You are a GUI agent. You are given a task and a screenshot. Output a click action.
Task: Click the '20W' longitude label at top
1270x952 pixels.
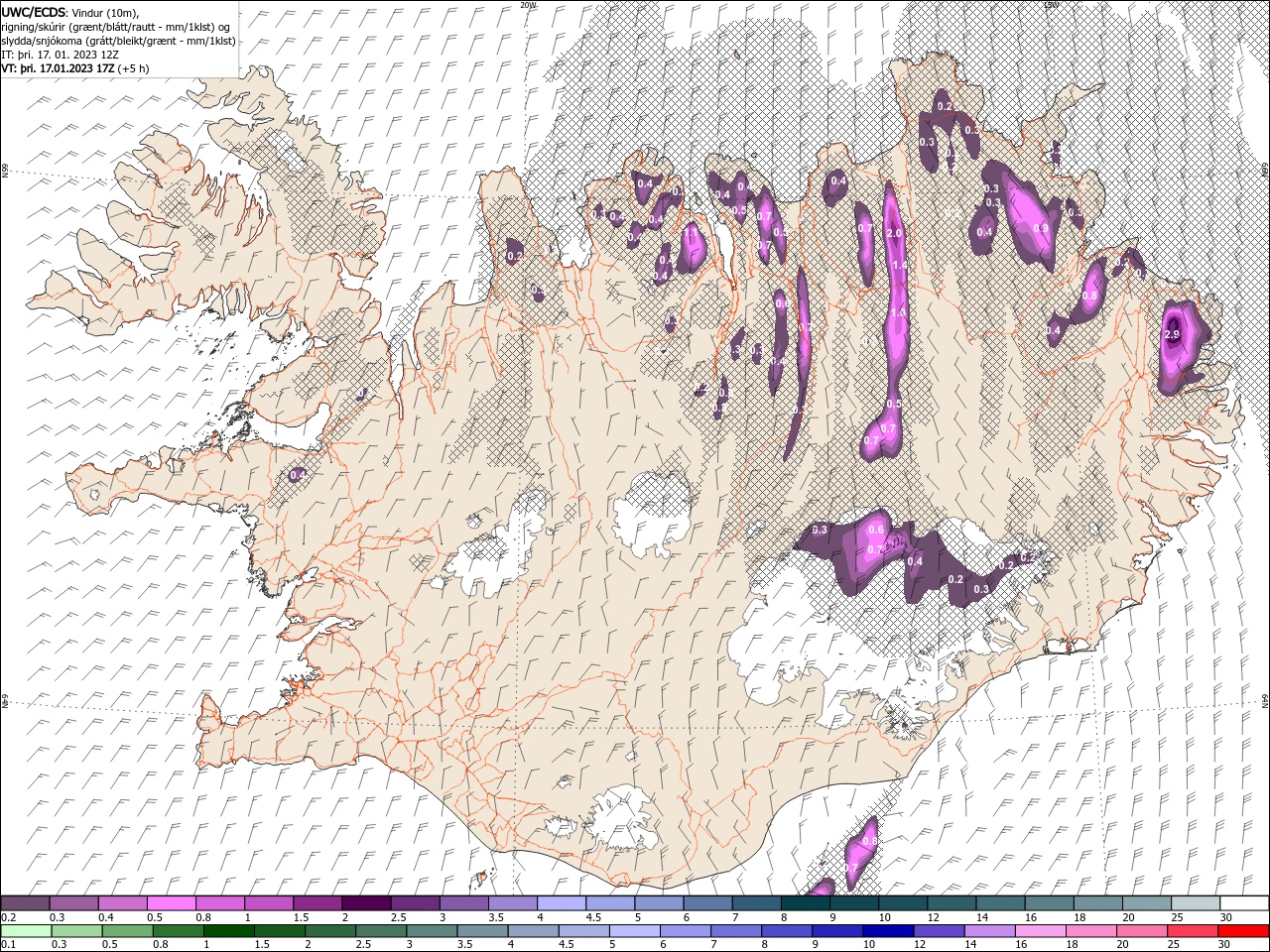pyautogui.click(x=527, y=5)
